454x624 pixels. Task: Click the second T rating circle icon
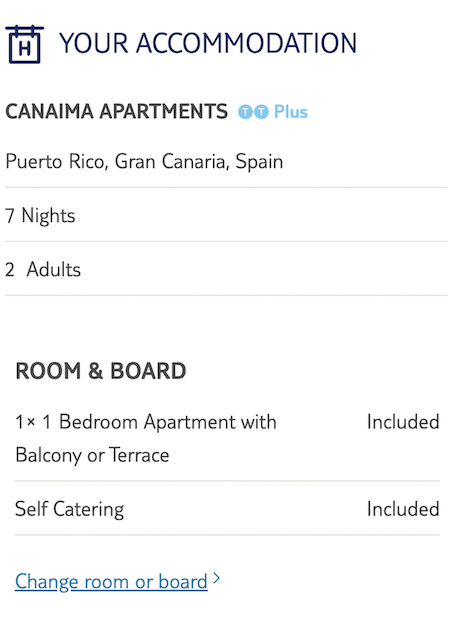(x=261, y=112)
